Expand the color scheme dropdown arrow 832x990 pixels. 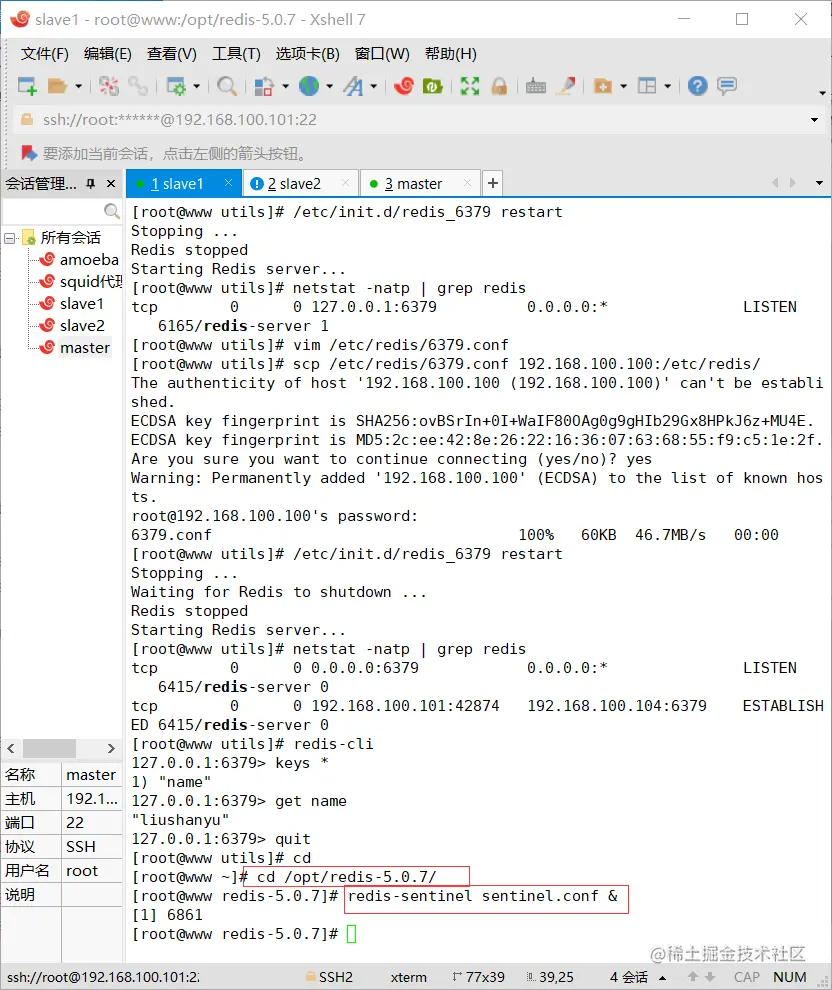click(x=285, y=86)
